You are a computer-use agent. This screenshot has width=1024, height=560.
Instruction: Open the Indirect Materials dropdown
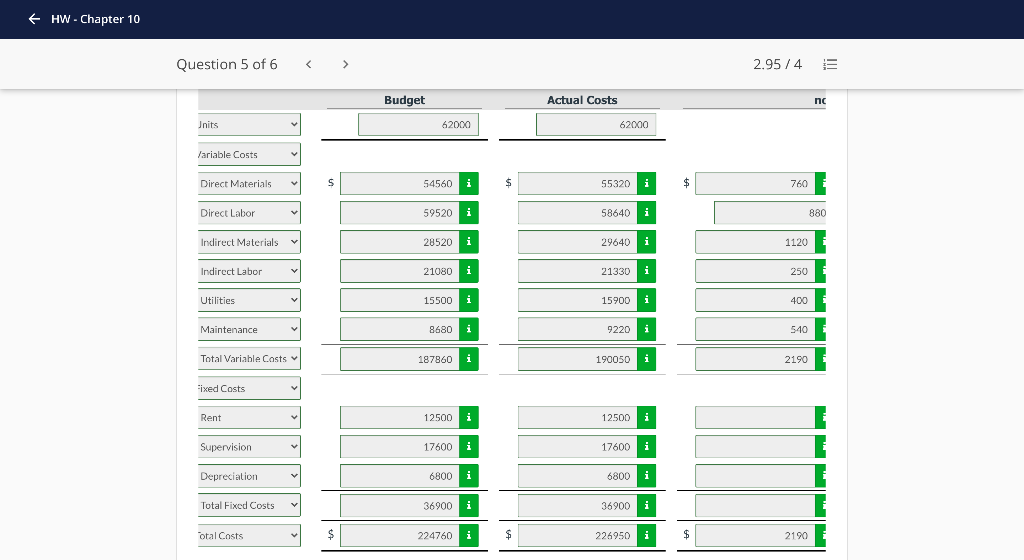249,242
